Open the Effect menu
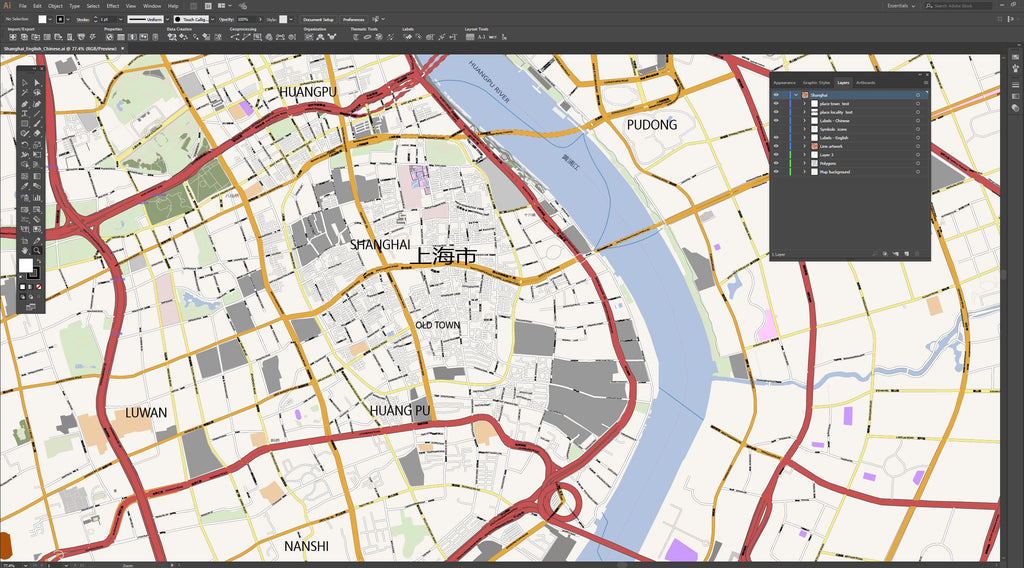The image size is (1024, 568). pyautogui.click(x=113, y=6)
